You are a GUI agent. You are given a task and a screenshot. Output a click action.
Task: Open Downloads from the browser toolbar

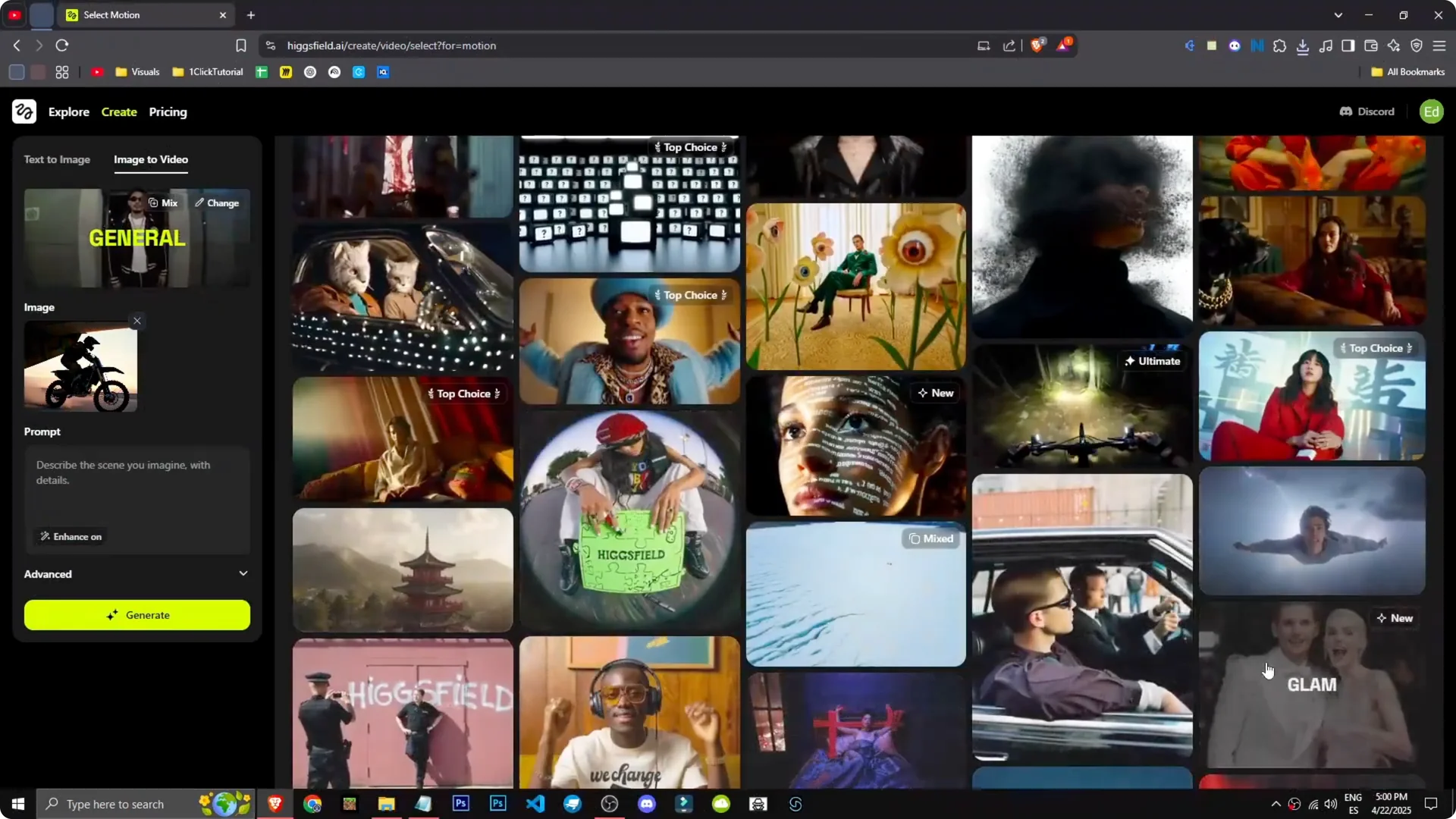(x=1304, y=45)
